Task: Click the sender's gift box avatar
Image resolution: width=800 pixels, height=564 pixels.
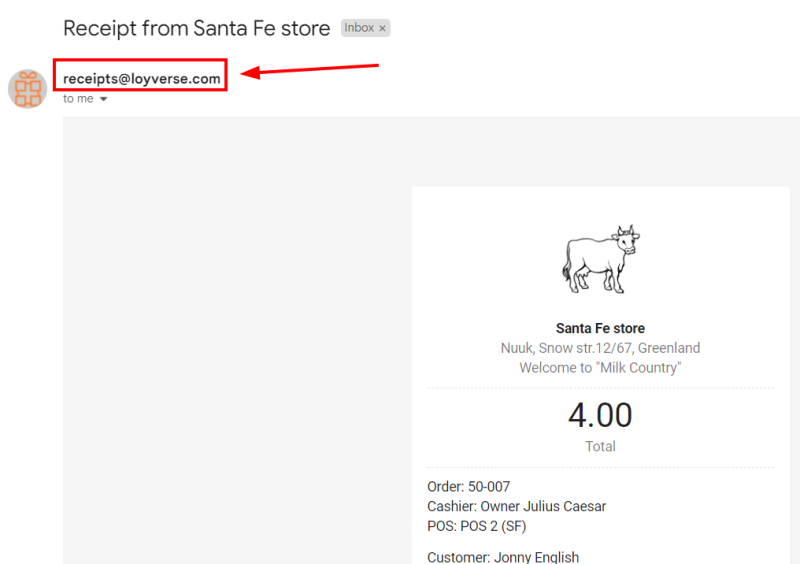Action: coord(28,89)
